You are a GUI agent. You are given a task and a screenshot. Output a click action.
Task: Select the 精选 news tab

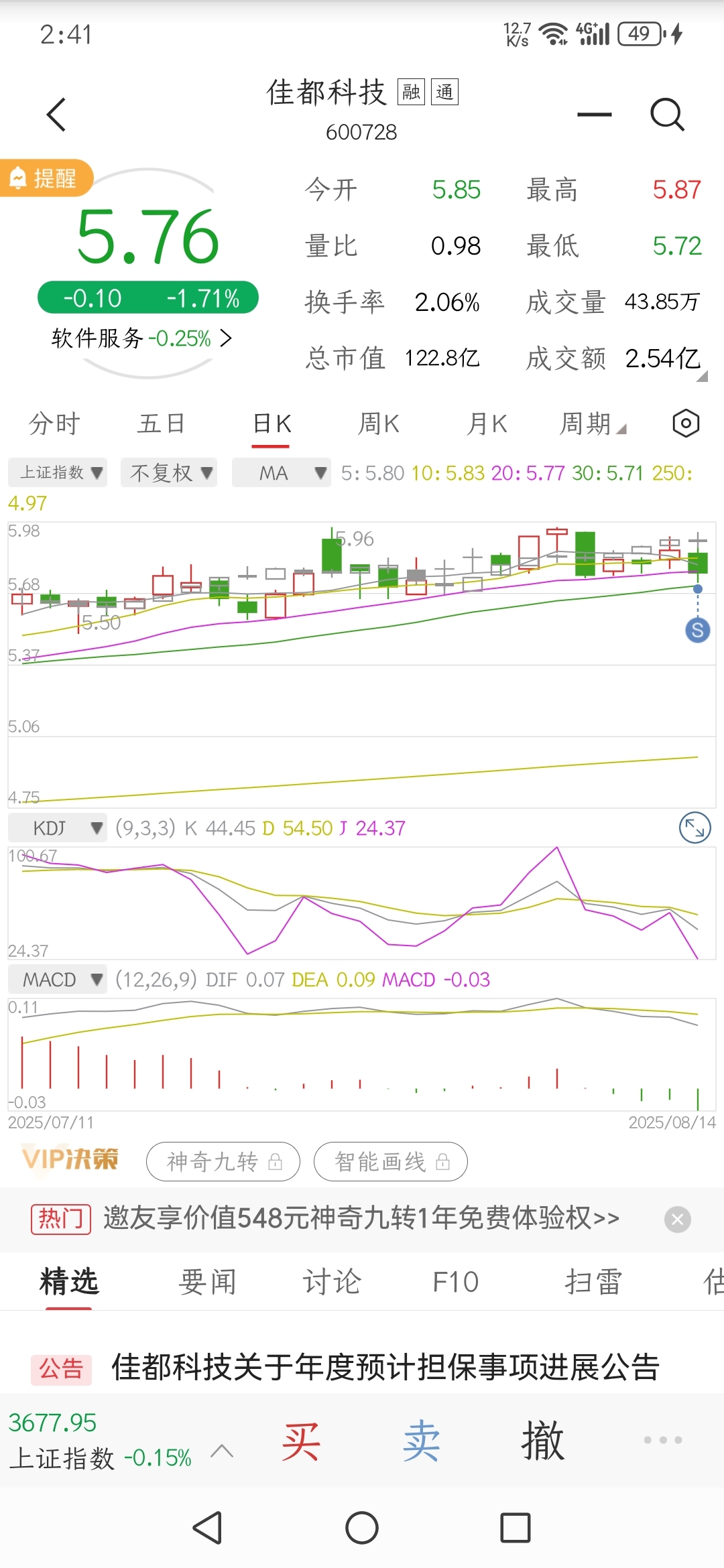pos(69,1281)
